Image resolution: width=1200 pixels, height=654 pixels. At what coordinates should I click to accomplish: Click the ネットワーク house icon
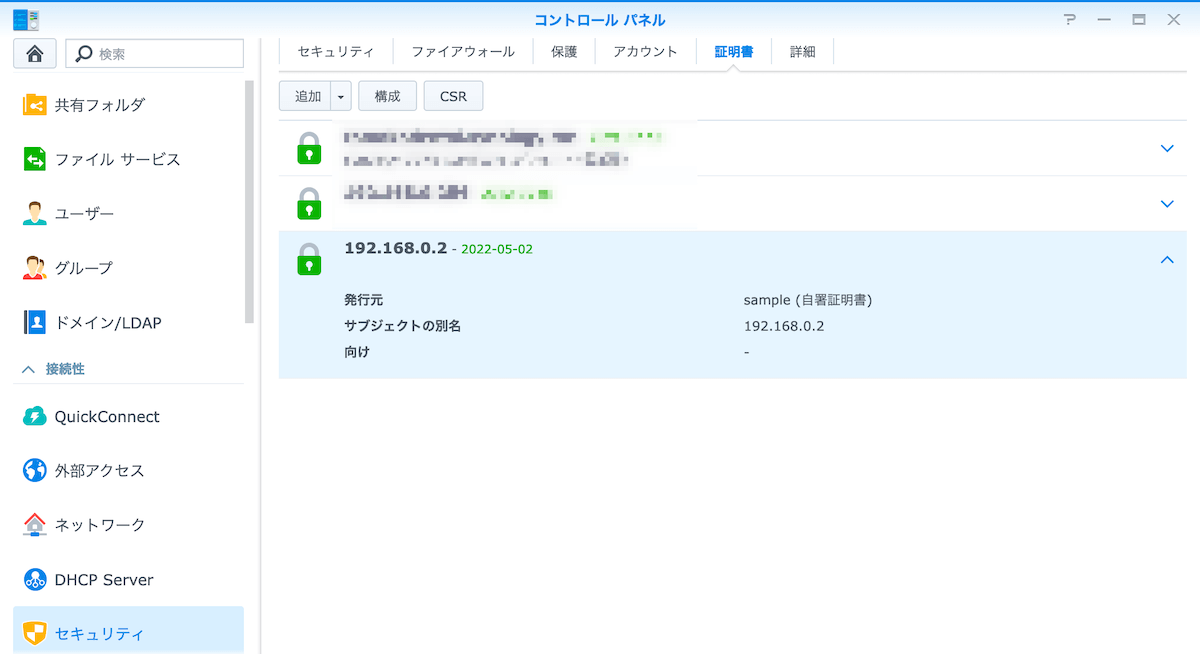[x=35, y=525]
